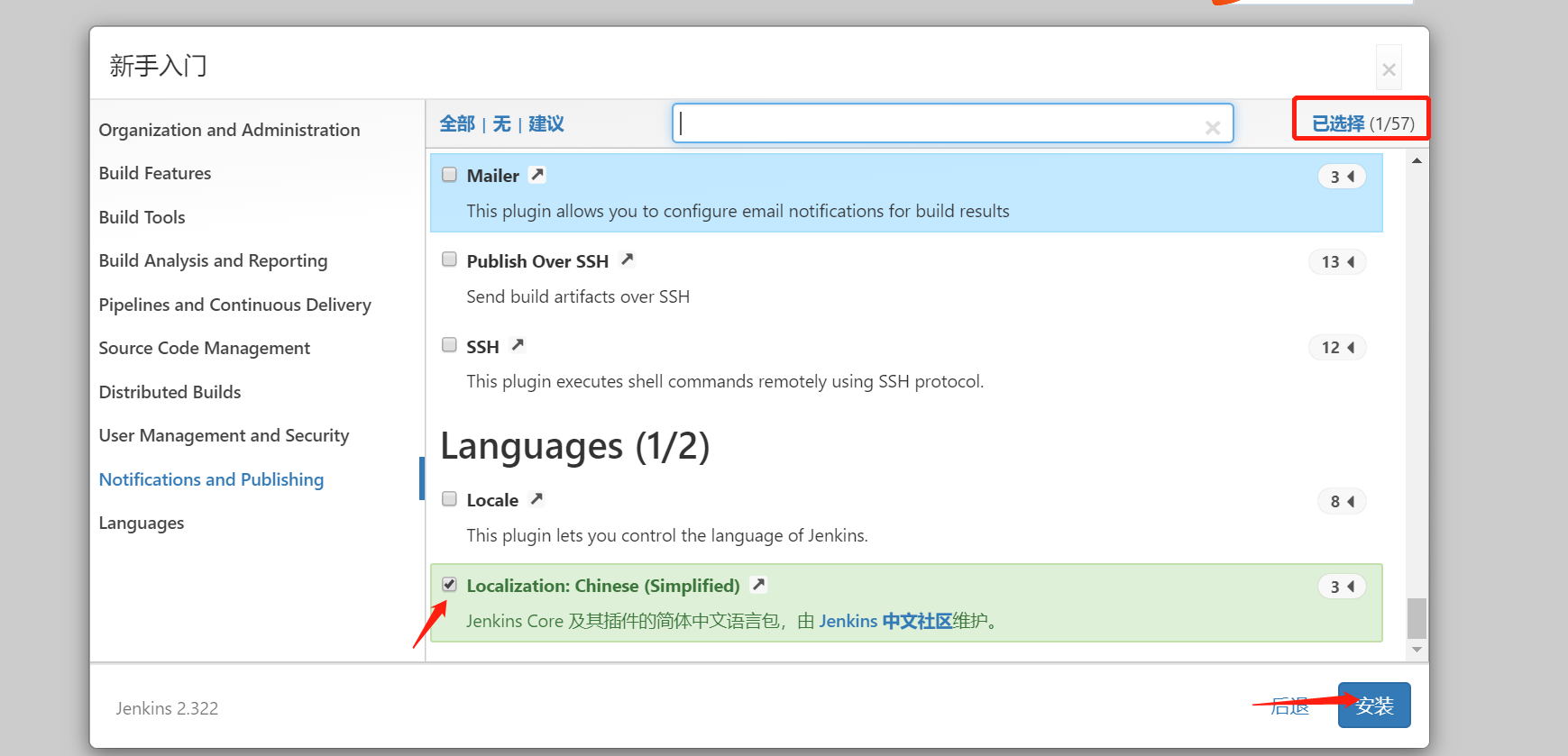
Task: Click the scrollbar down arrow
Action: tap(1417, 650)
